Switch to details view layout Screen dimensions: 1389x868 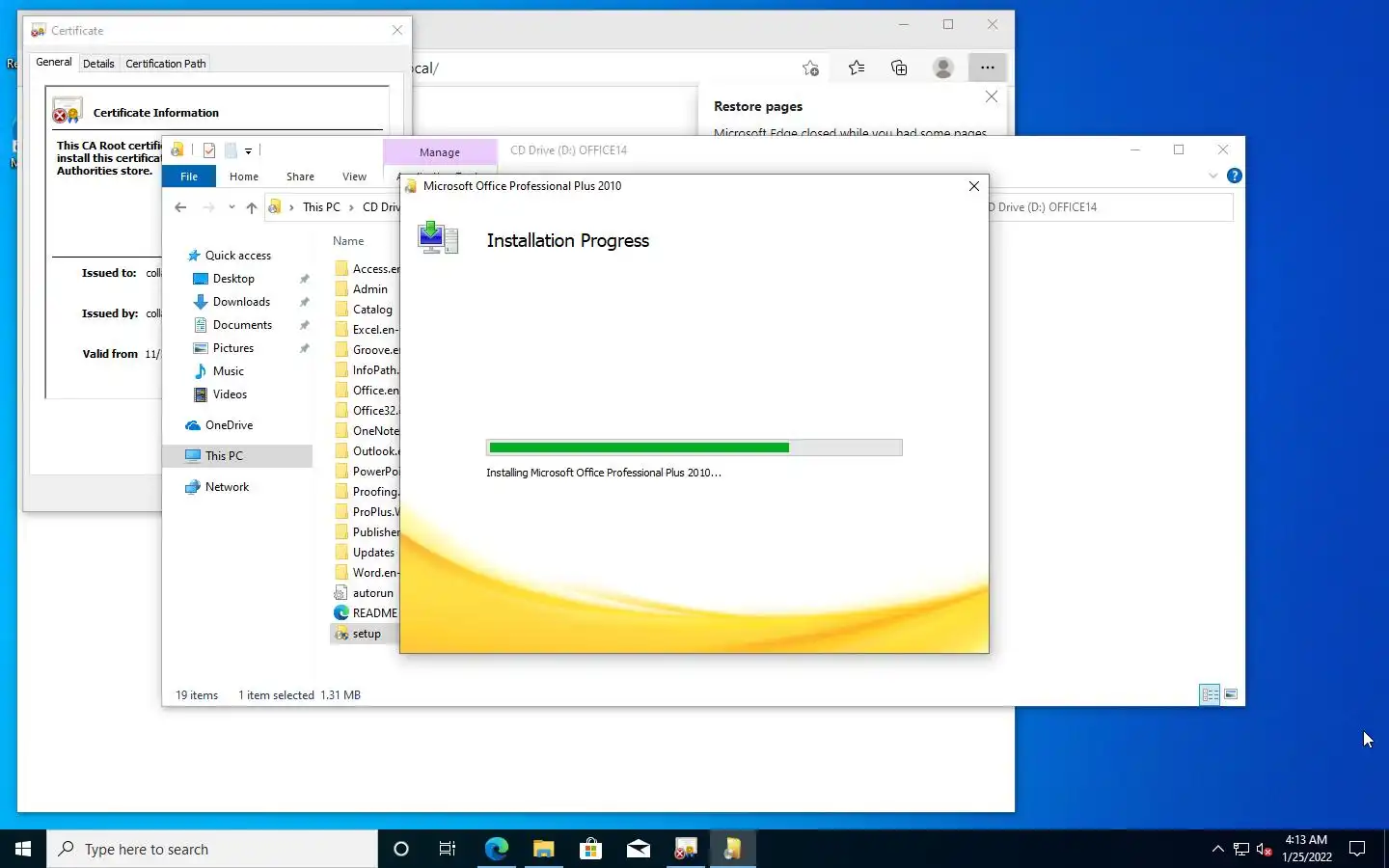point(1210,694)
